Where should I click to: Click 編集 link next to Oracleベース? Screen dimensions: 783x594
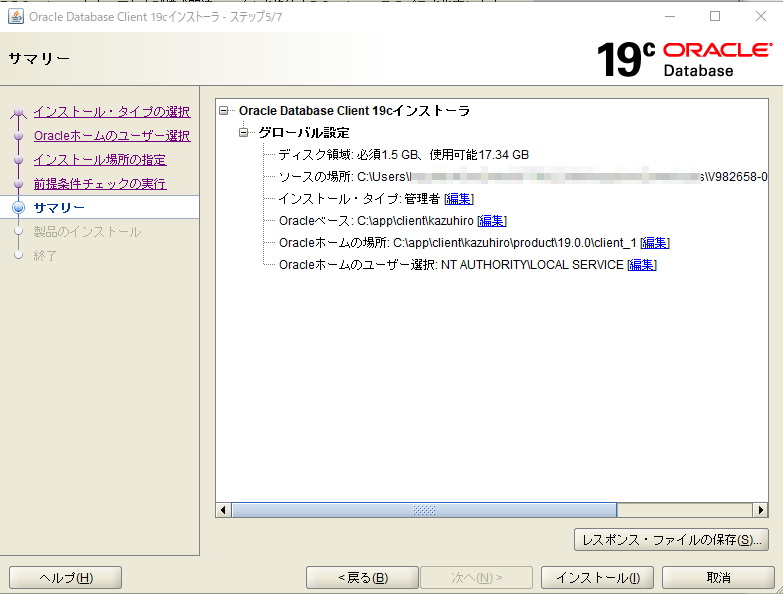tap(492, 221)
